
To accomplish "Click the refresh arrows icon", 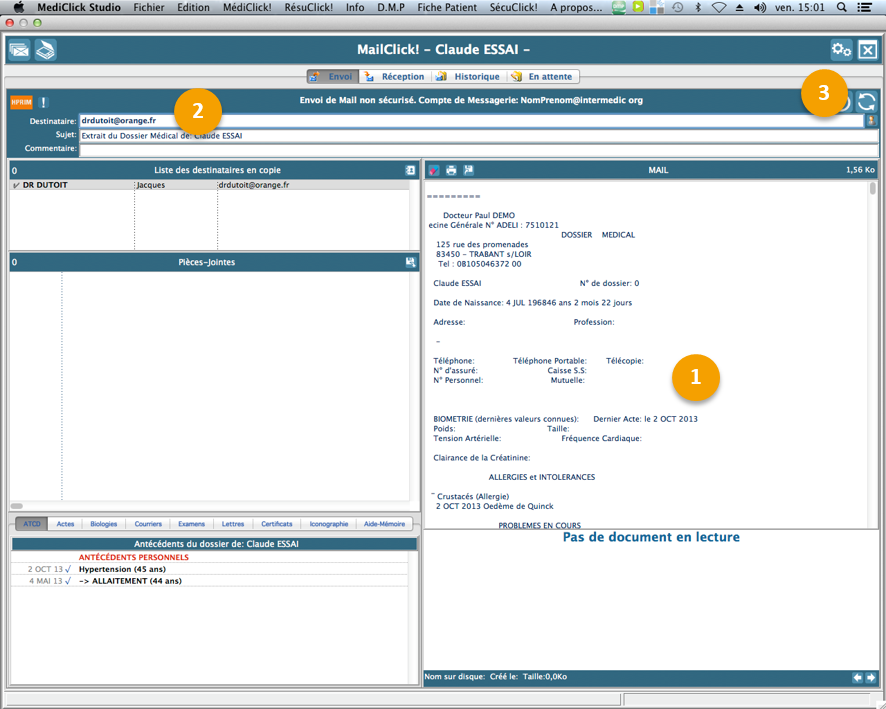I will 866,102.
